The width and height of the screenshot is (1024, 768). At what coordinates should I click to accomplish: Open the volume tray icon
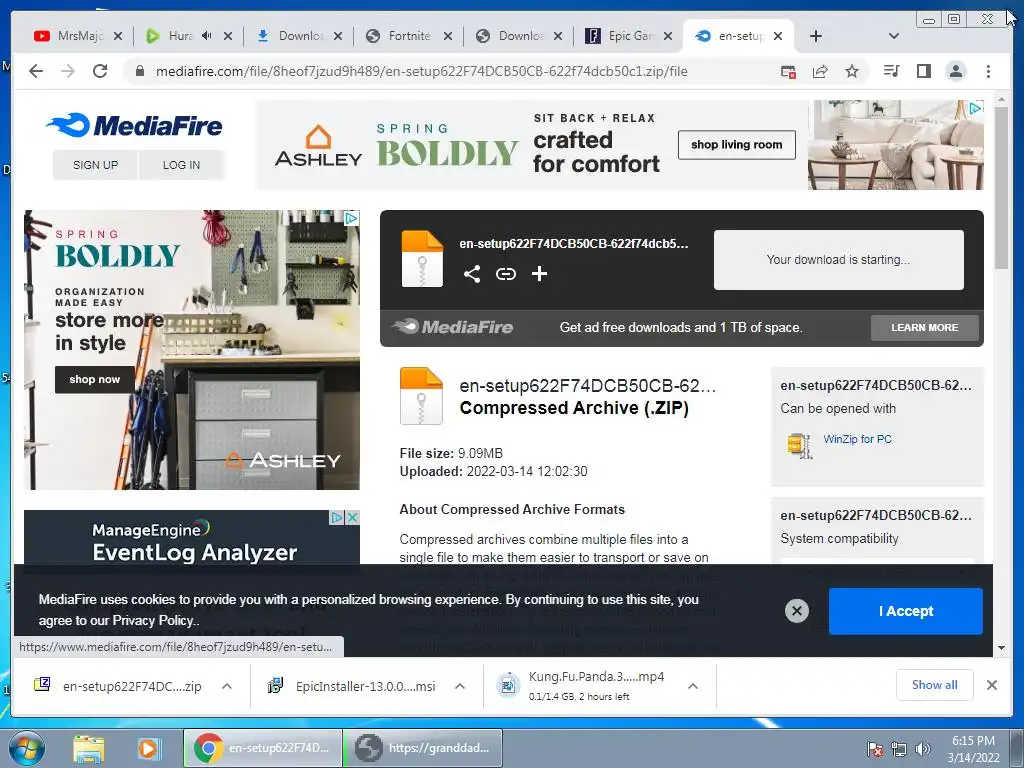coord(923,749)
